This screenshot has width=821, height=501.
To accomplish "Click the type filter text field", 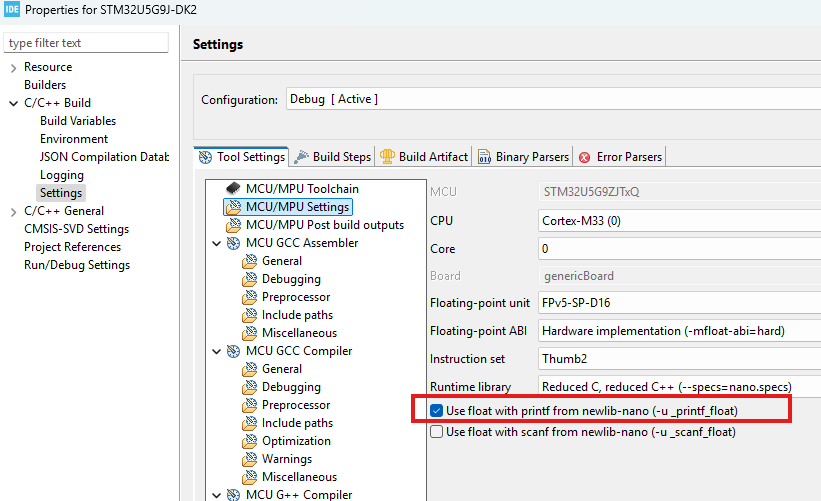I will click(x=86, y=43).
